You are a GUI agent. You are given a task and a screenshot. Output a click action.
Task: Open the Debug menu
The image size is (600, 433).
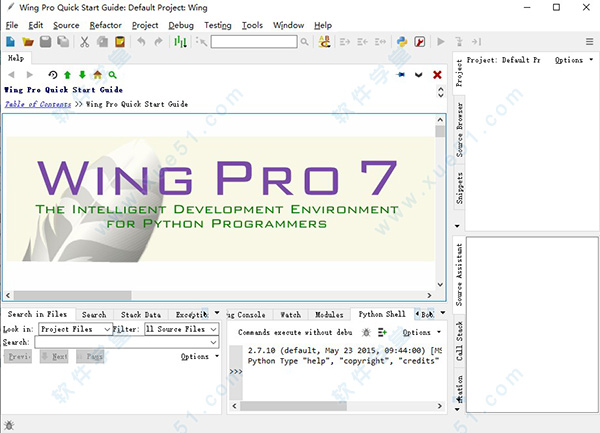point(181,25)
